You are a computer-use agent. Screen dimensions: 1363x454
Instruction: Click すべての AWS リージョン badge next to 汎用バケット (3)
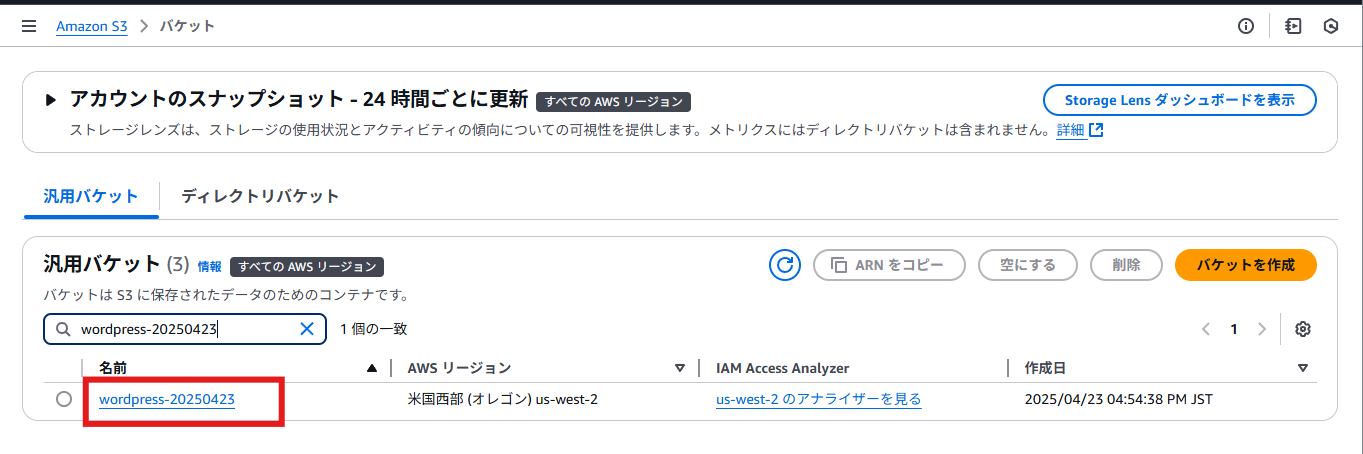pos(307,267)
